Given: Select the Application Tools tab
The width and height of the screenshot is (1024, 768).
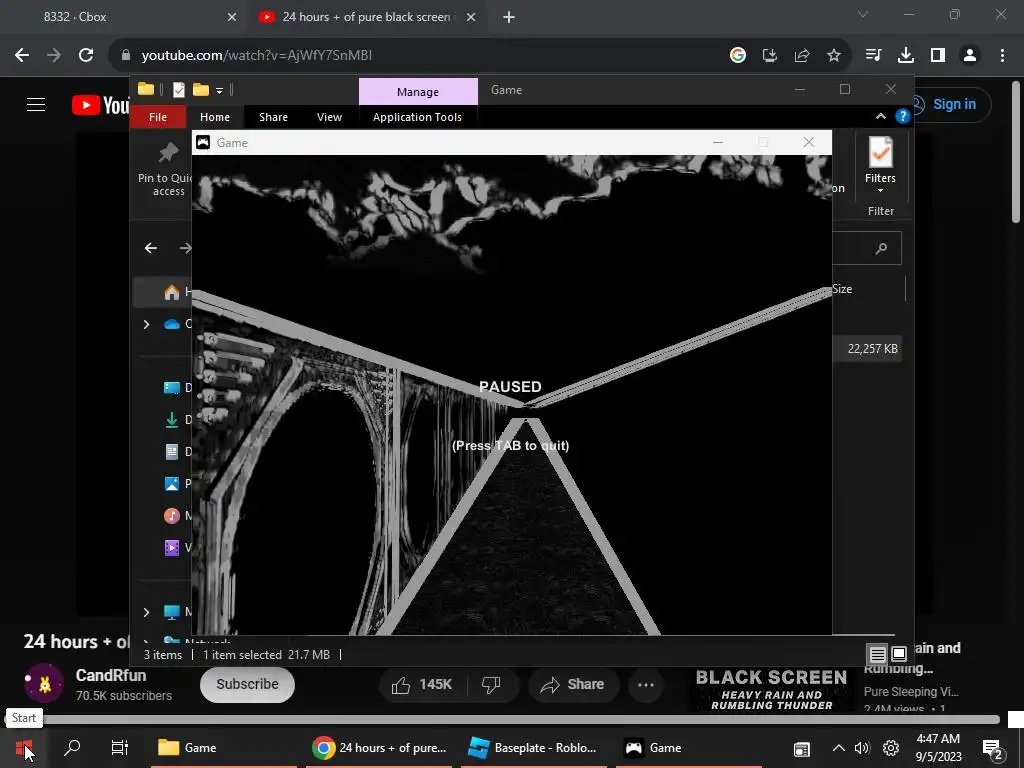Looking at the screenshot, I should [417, 117].
